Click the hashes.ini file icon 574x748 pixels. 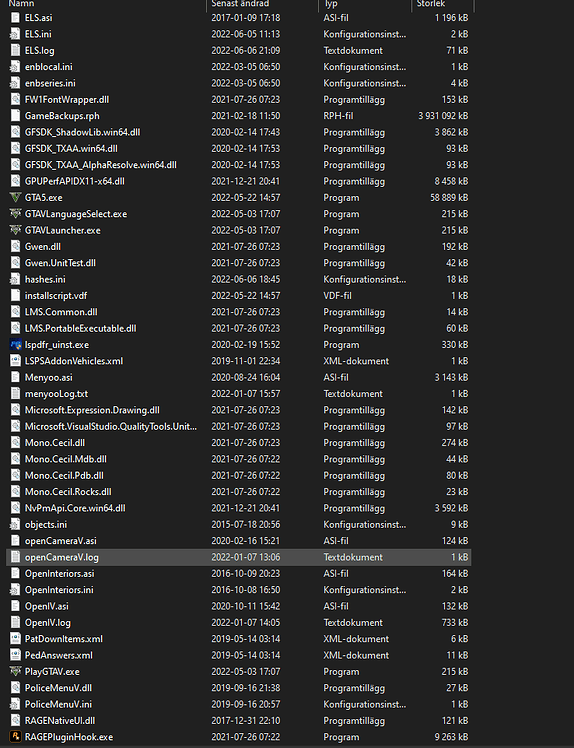coord(16,279)
